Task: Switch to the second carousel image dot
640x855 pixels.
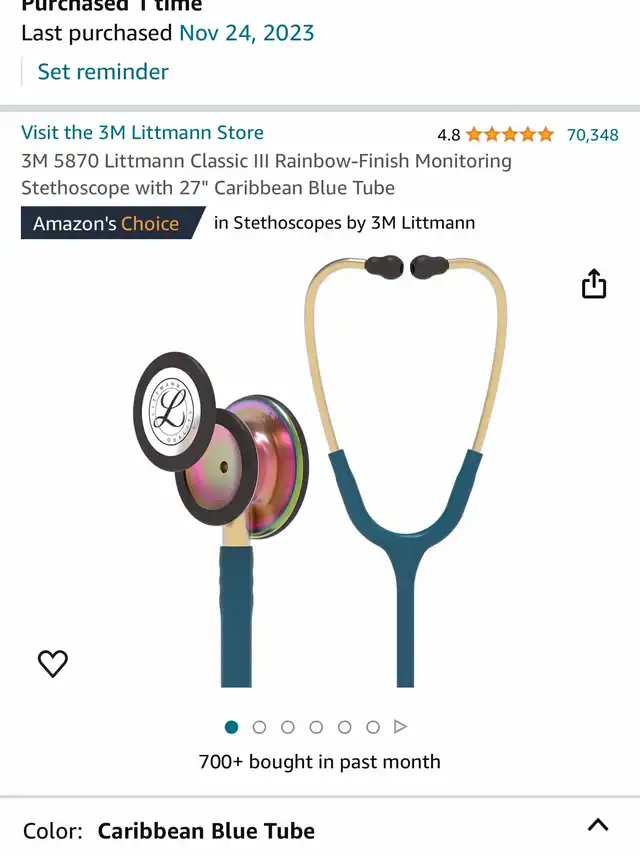Action: (x=259, y=727)
